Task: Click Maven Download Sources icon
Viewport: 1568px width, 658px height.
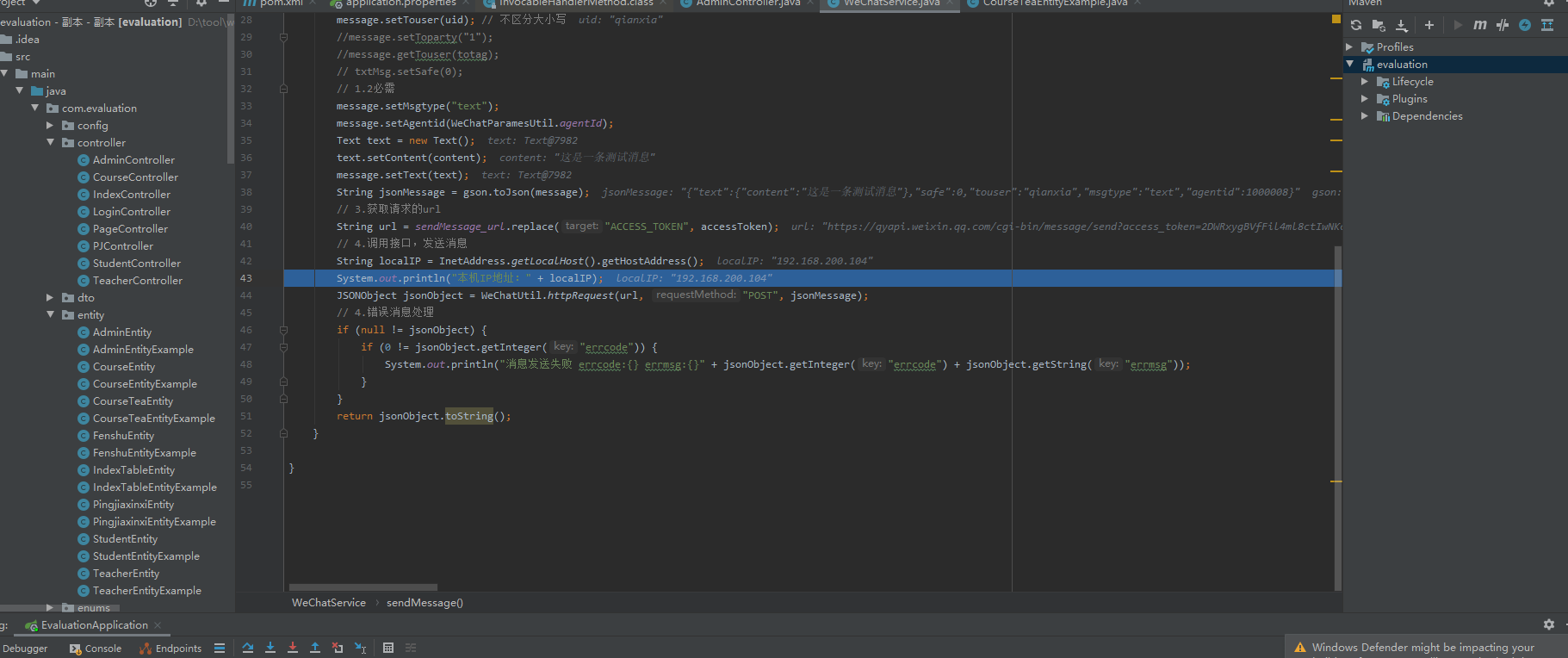Action: (x=1402, y=25)
